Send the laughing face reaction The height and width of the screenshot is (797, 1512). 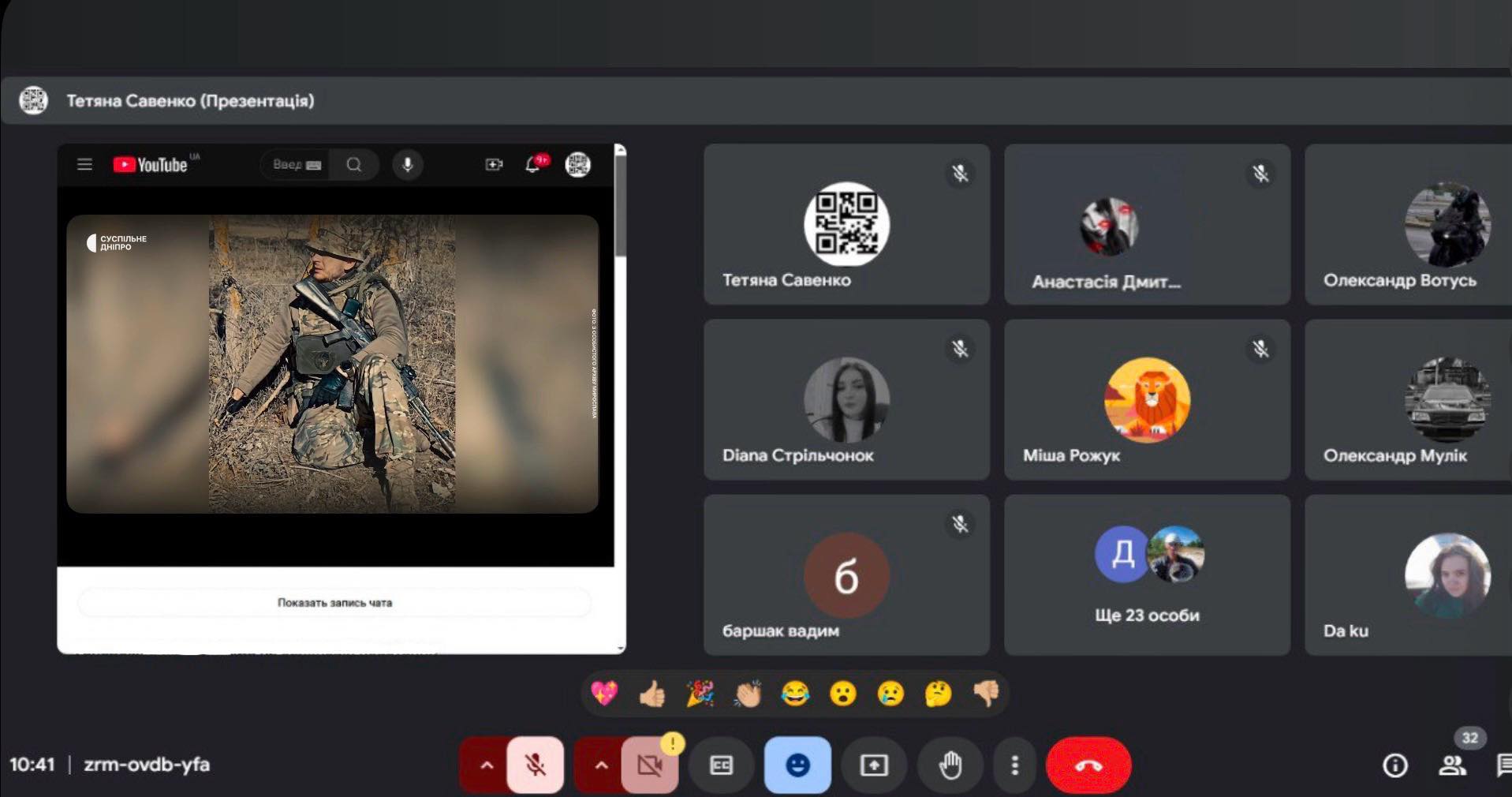click(x=795, y=694)
